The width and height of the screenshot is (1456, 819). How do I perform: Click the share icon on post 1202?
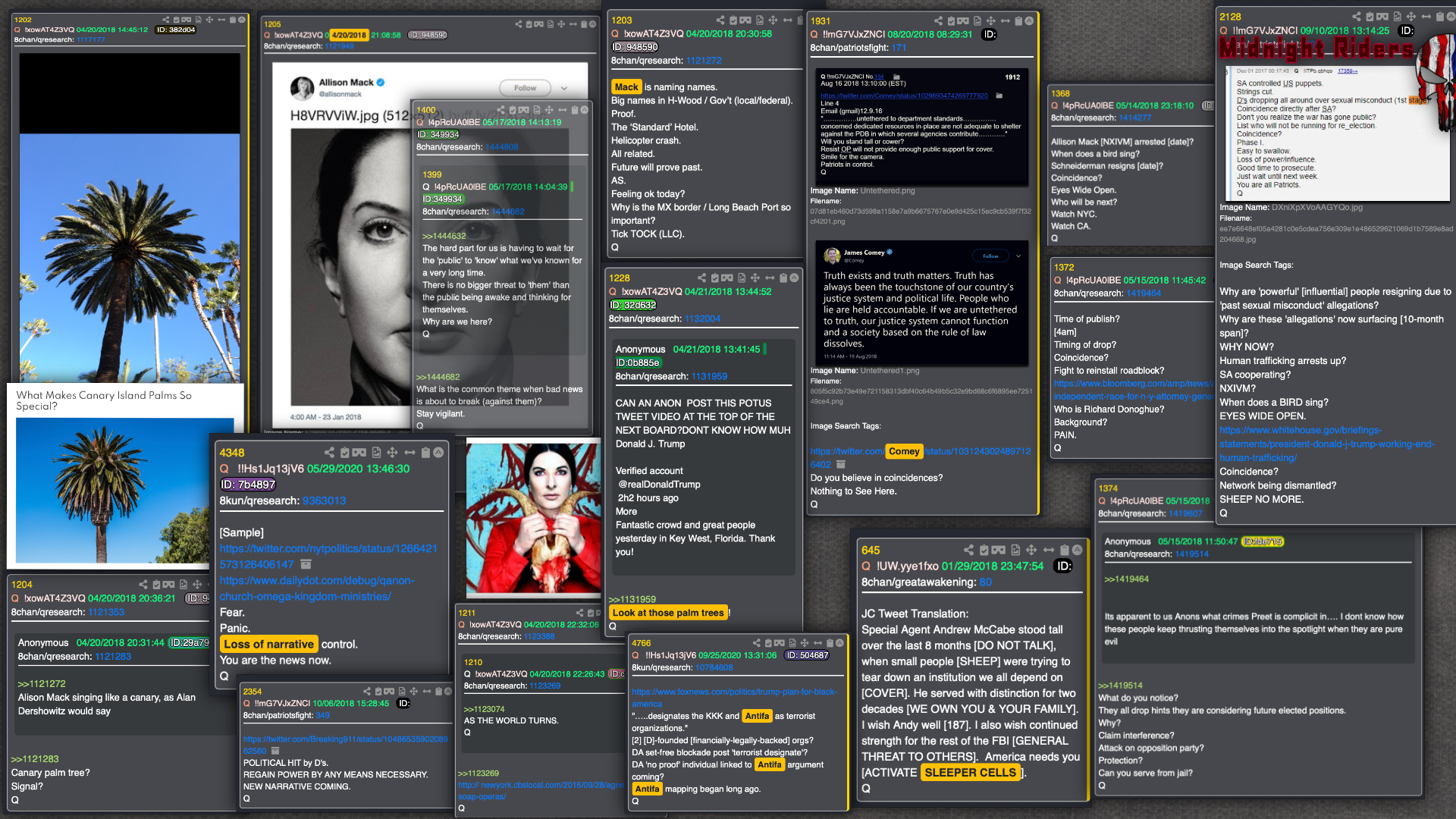pos(166,20)
